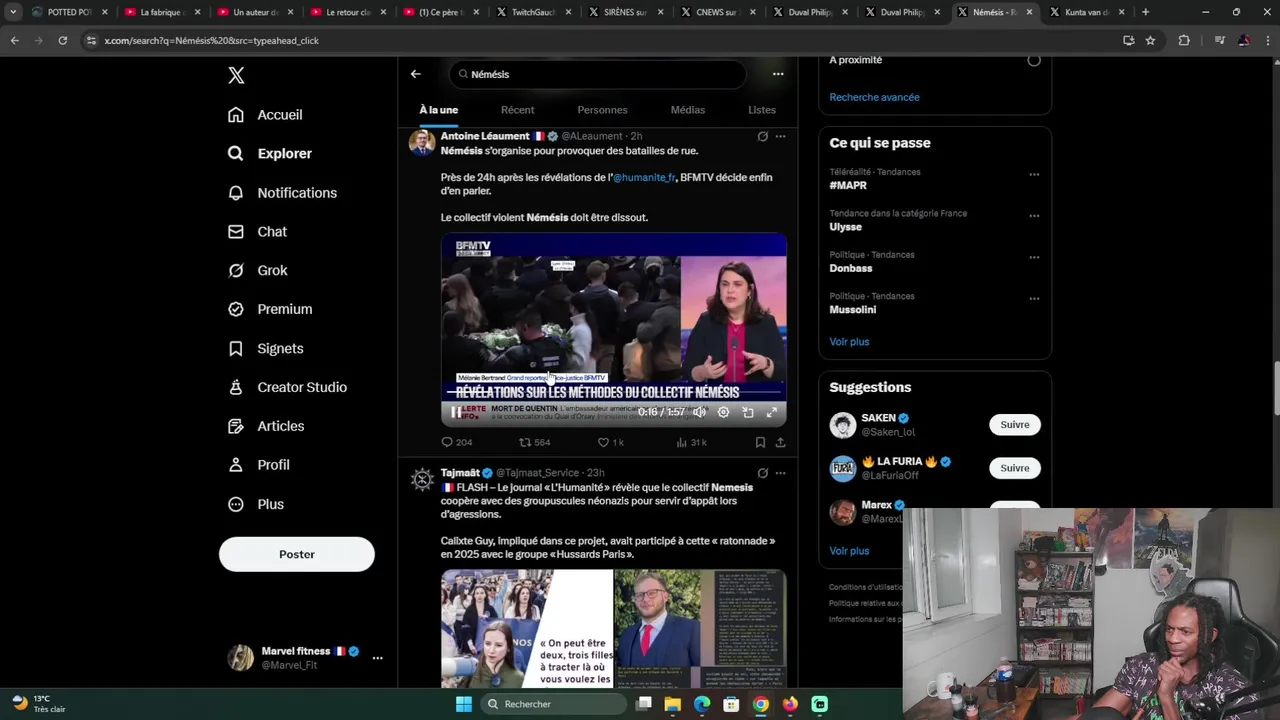Viewport: 1280px width, 720px height.
Task: Click Voir plus under Suggestions
Action: pos(849,551)
